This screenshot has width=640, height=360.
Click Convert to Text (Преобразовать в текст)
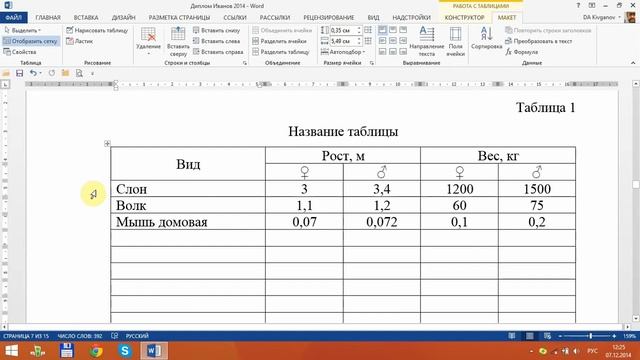(x=539, y=41)
